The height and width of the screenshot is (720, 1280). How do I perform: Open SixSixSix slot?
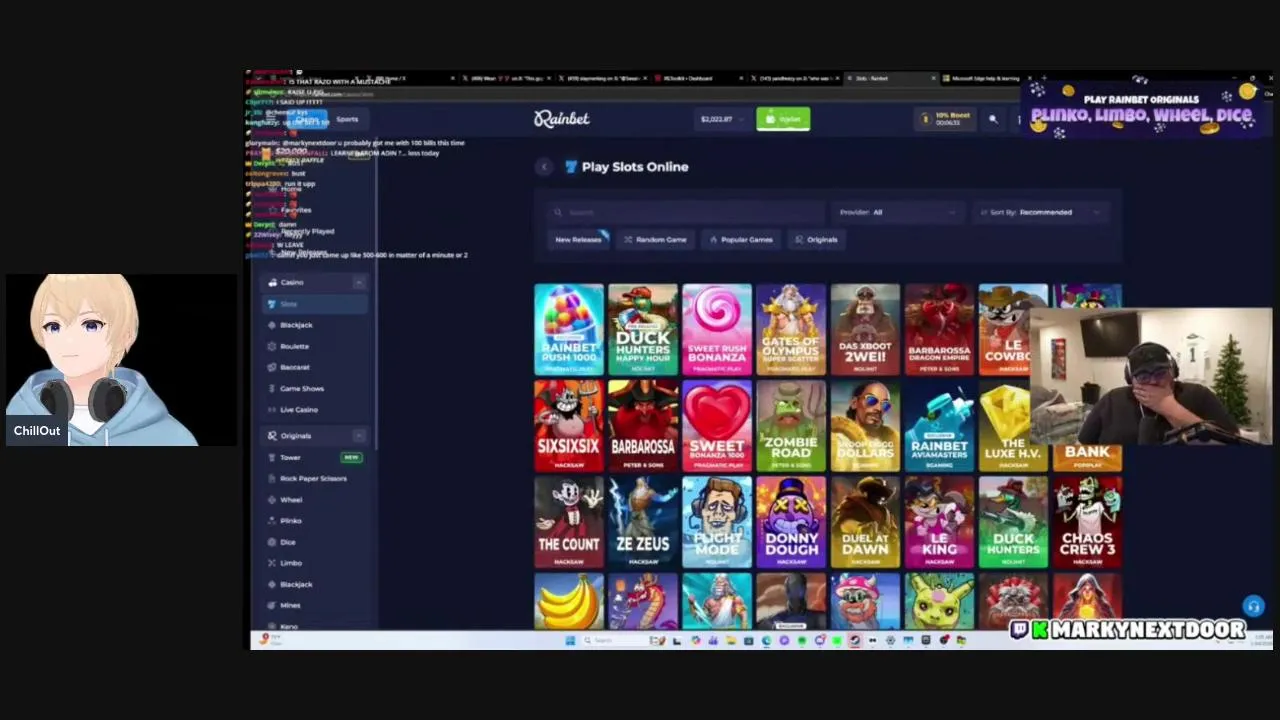click(569, 426)
